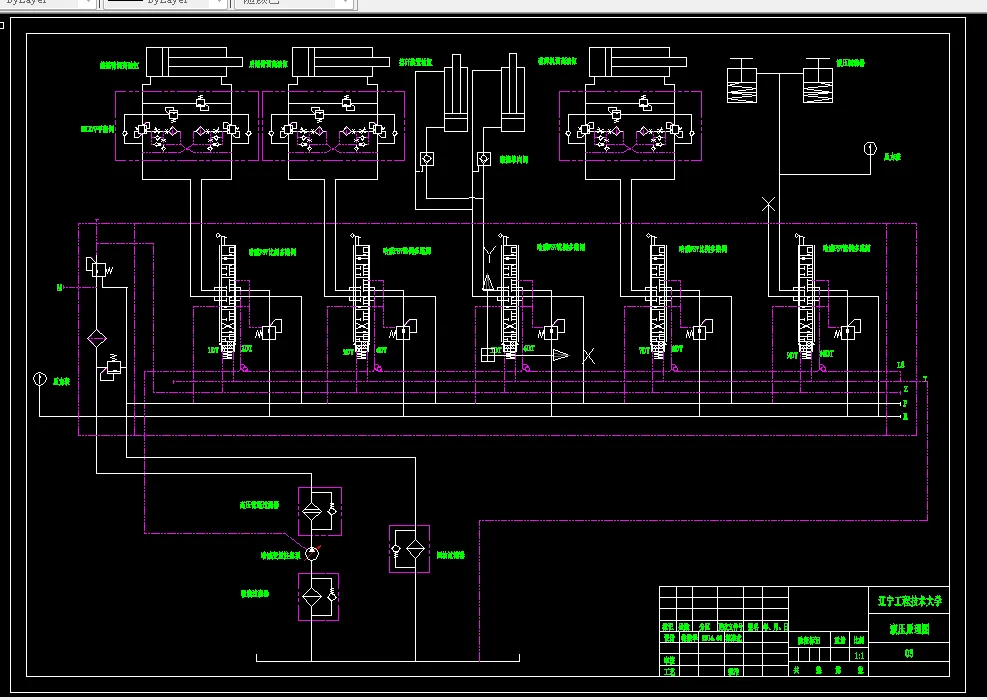Open the 随颜色 plot style dropdown
Image resolution: width=987 pixels, height=700 pixels.
(x=344, y=3)
